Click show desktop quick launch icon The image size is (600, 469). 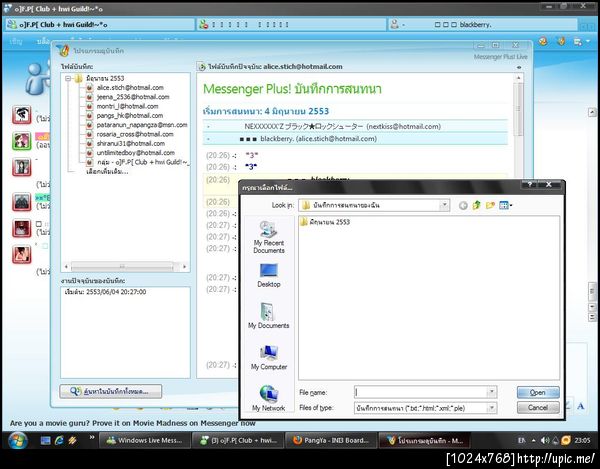(46, 440)
